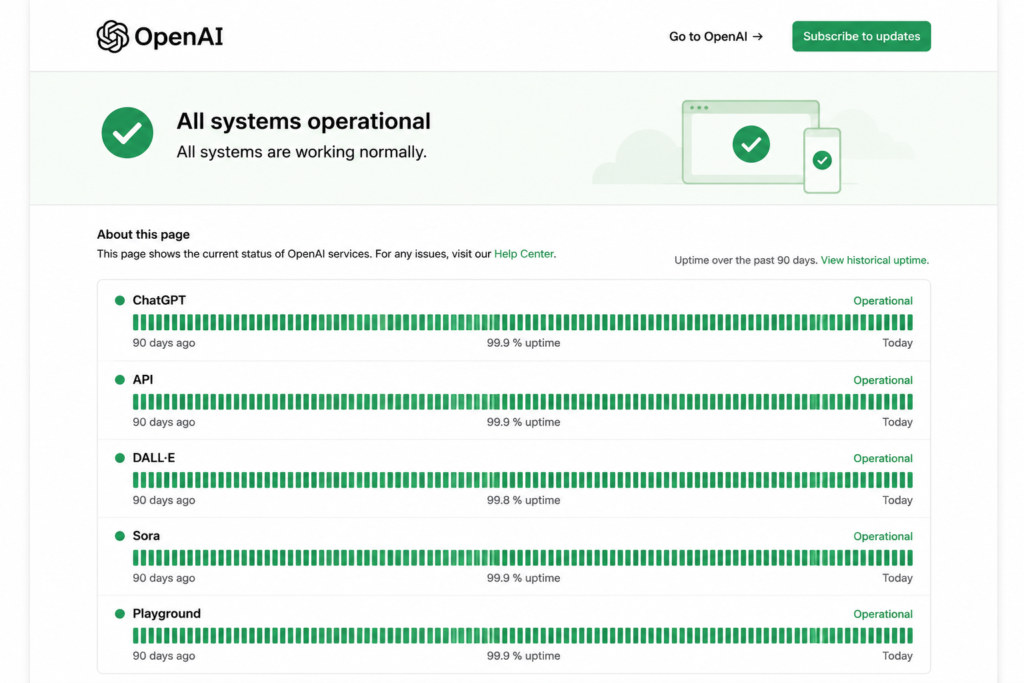Click the About this page heading

pyautogui.click(x=144, y=234)
